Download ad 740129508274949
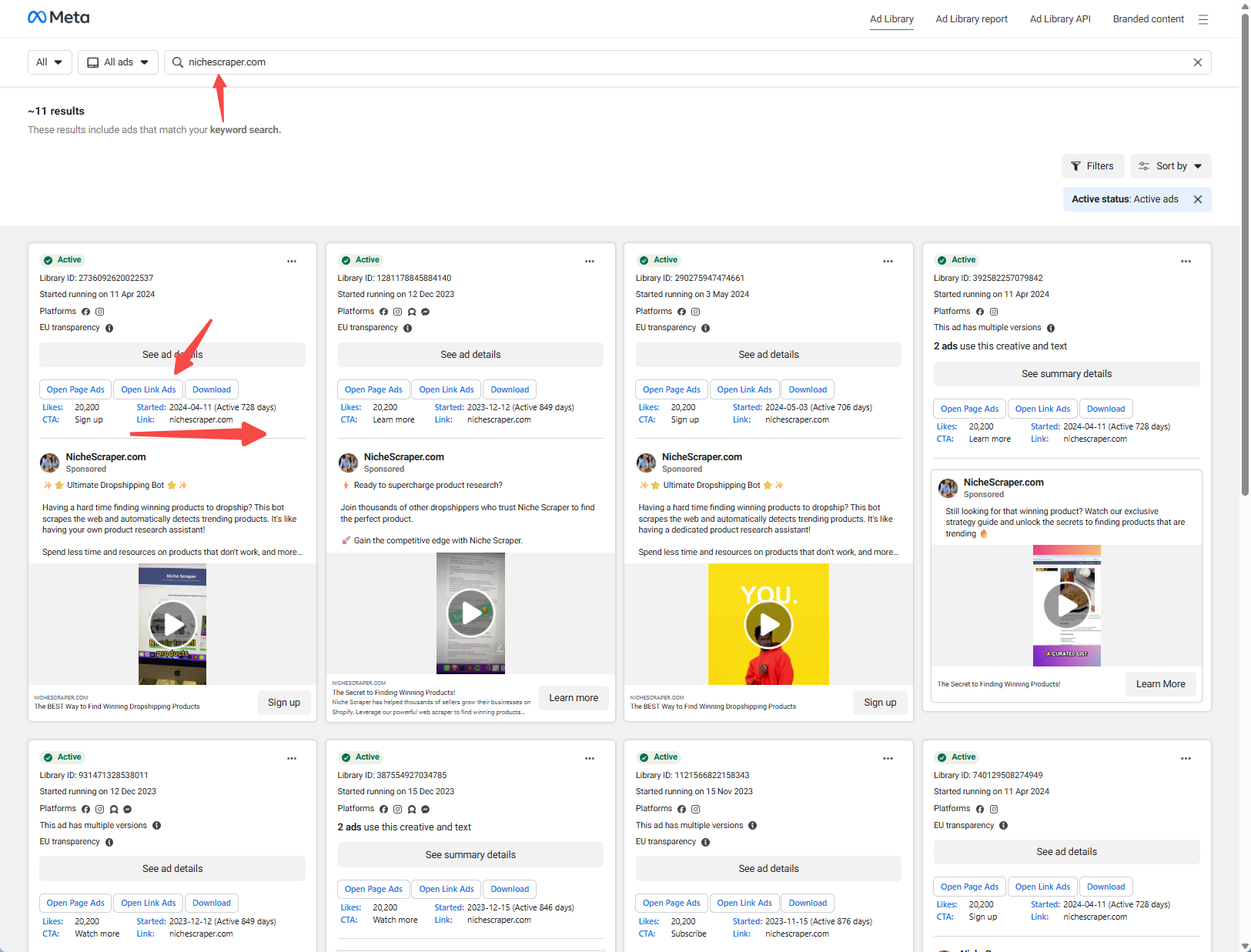Screen dimensions: 1251x952 pyautogui.click(x=1106, y=887)
